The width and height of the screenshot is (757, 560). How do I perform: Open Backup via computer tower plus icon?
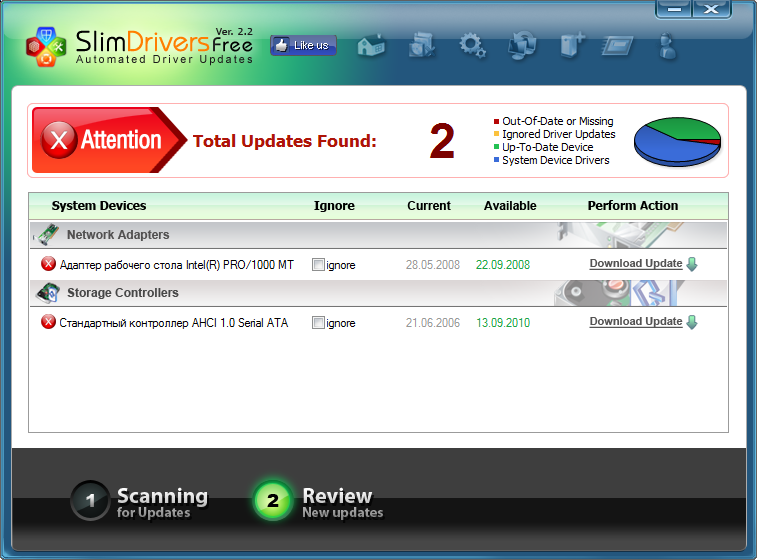[572, 46]
